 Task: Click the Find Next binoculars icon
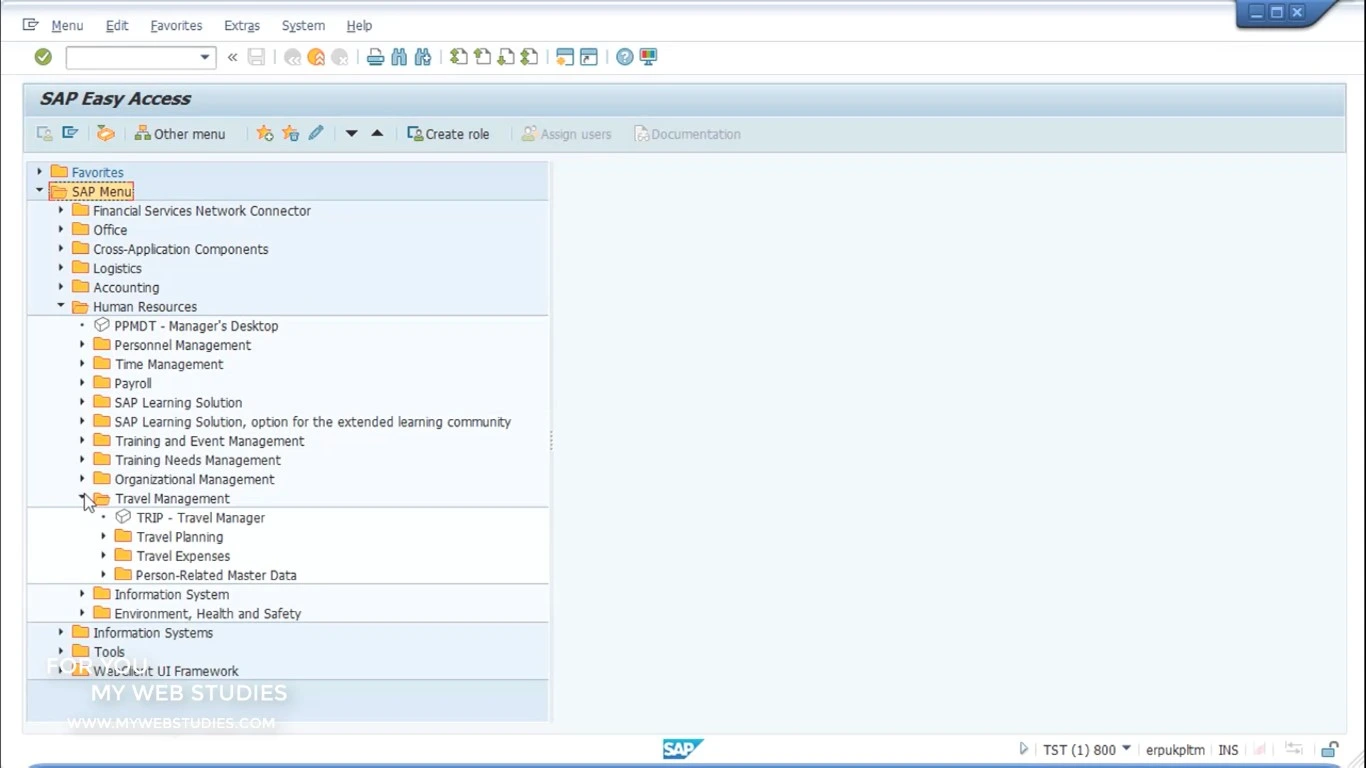423,57
